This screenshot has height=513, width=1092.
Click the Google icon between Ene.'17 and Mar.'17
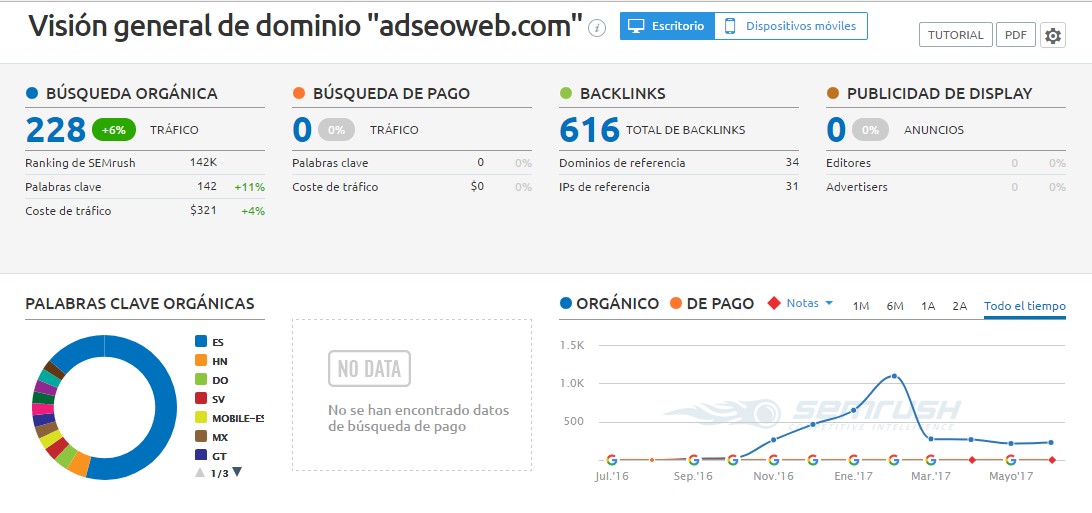(894, 460)
